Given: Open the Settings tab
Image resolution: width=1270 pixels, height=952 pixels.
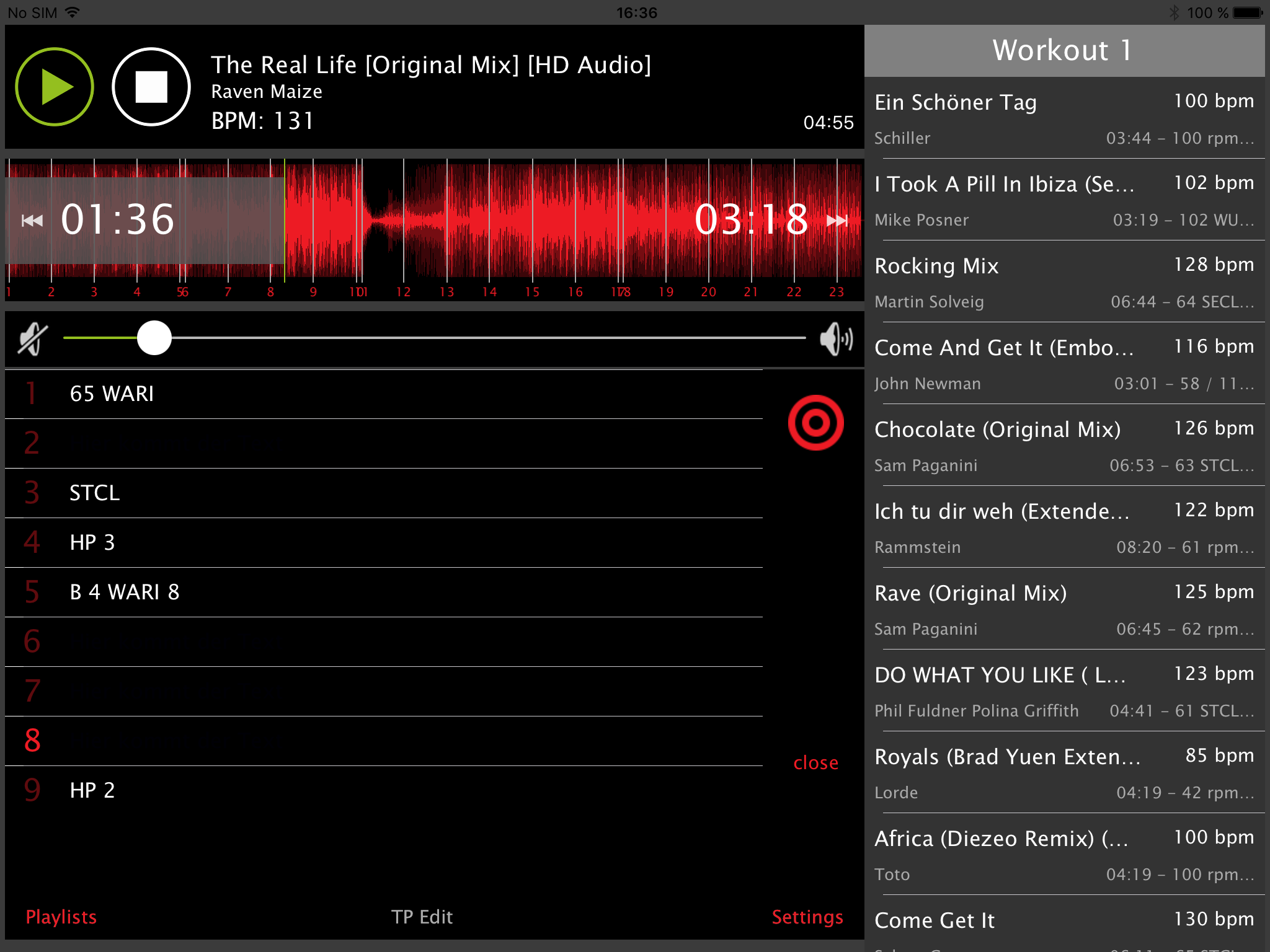Looking at the screenshot, I should click(x=807, y=917).
